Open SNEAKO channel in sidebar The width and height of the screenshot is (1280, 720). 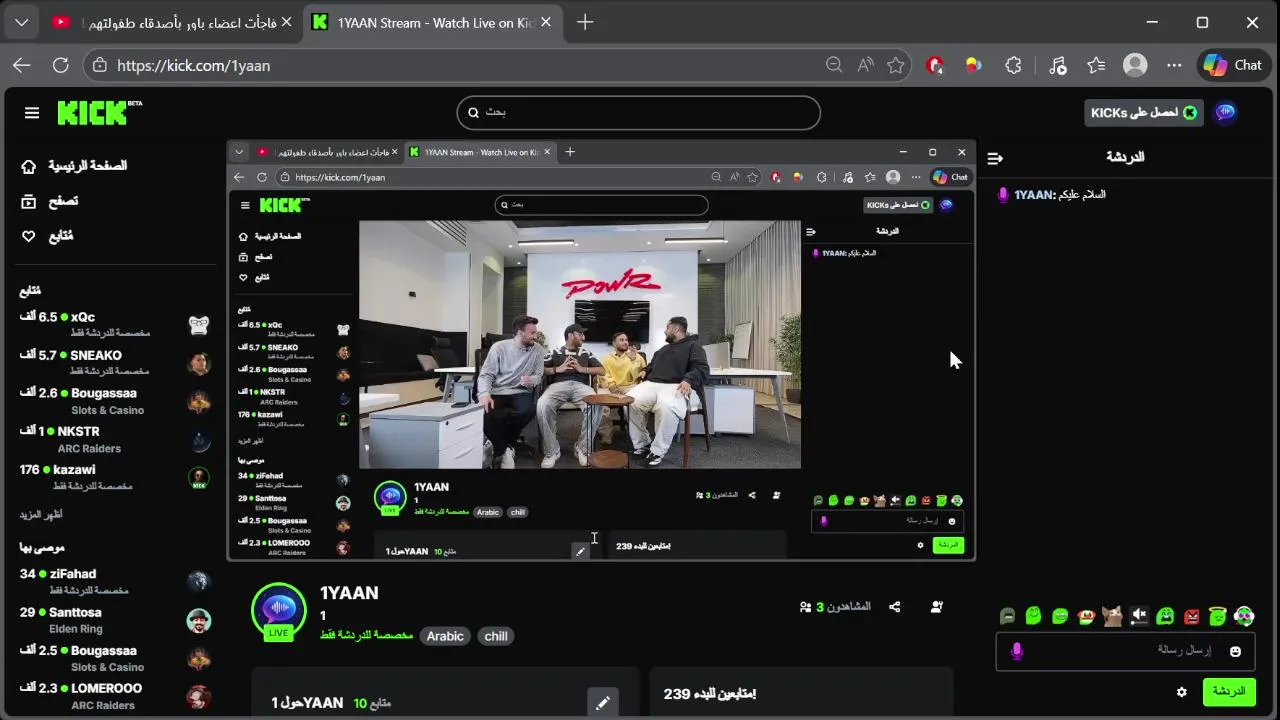(x=115, y=362)
